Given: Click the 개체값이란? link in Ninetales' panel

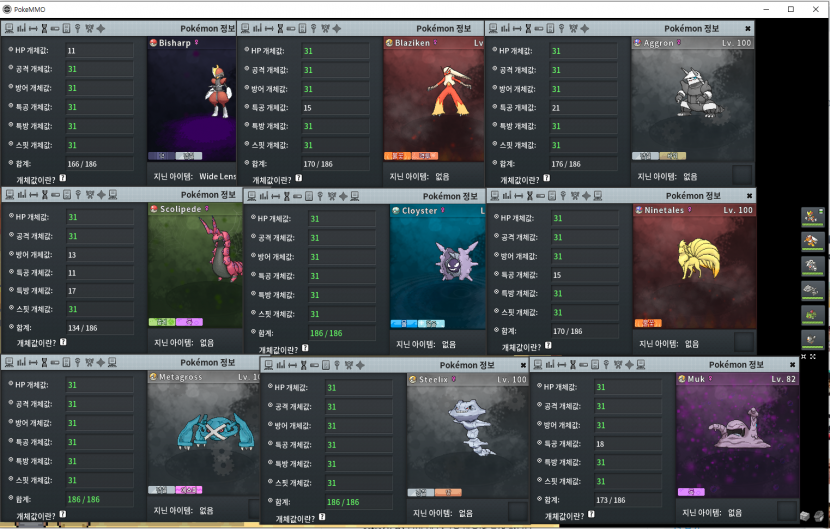Looking at the screenshot, I should coord(520,348).
